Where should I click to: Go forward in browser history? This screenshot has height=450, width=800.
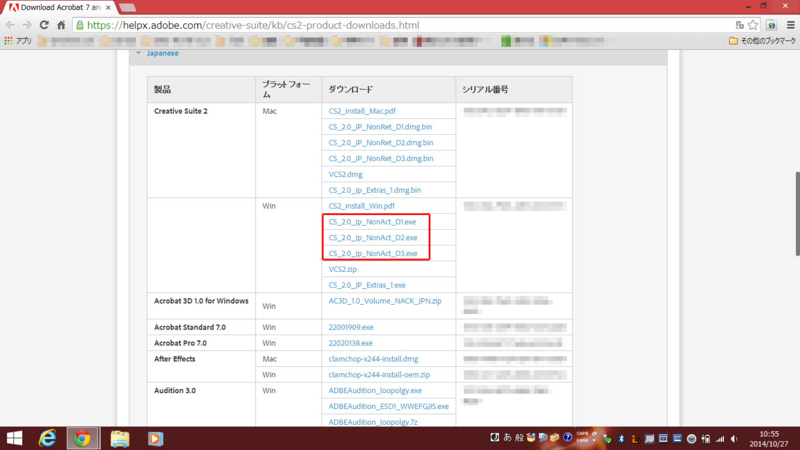click(27, 24)
